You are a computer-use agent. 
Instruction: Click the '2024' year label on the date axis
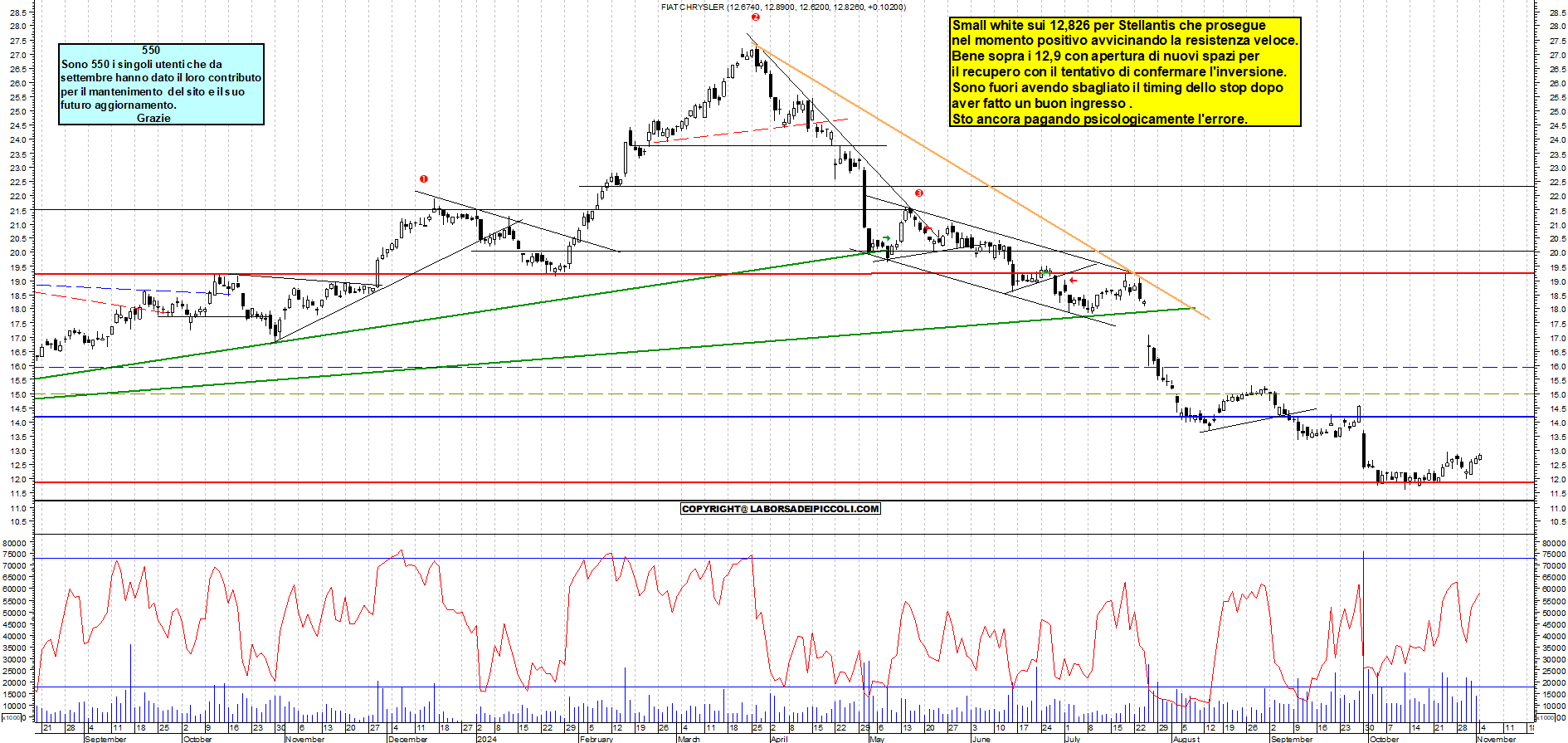[x=487, y=739]
